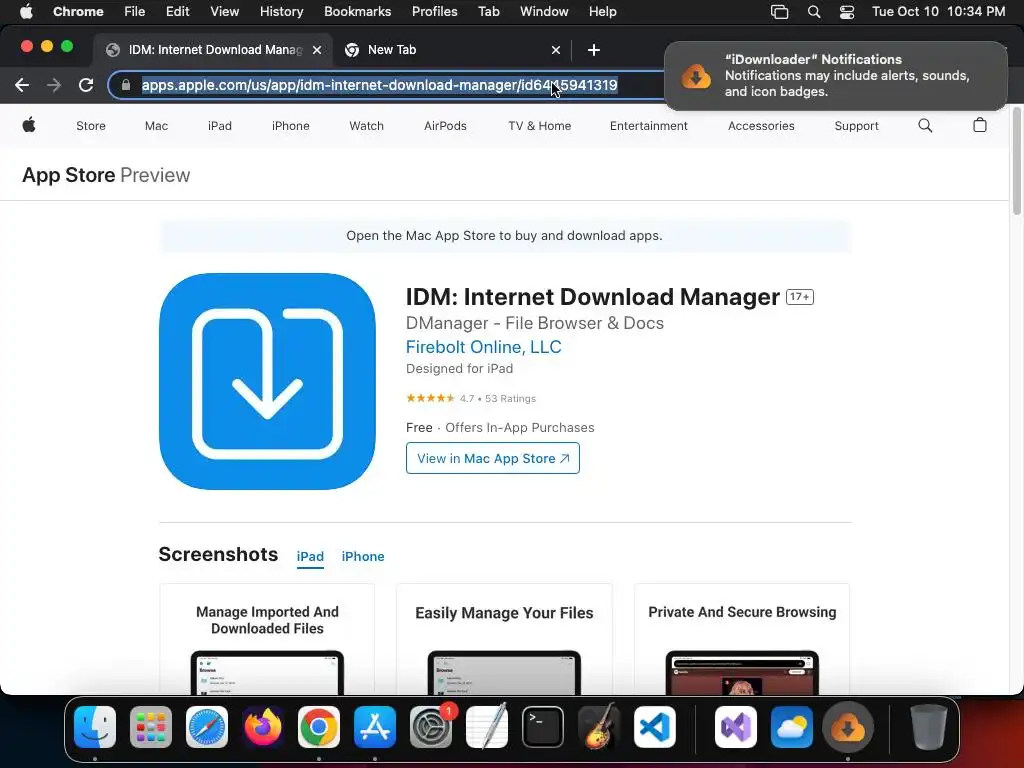Open the Apple site search magnifier icon

tap(925, 125)
